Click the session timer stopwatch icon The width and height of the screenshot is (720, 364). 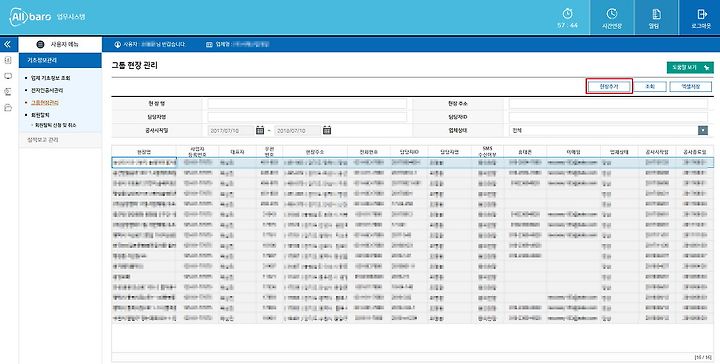[568, 13]
